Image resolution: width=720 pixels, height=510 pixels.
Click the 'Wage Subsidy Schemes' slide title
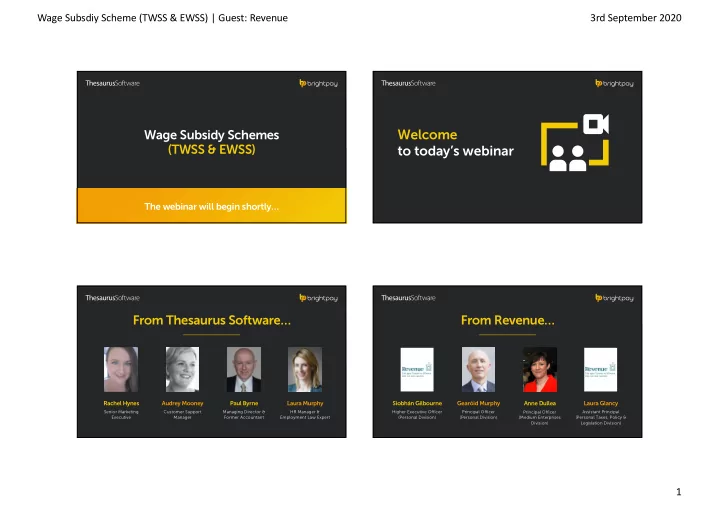[212, 135]
